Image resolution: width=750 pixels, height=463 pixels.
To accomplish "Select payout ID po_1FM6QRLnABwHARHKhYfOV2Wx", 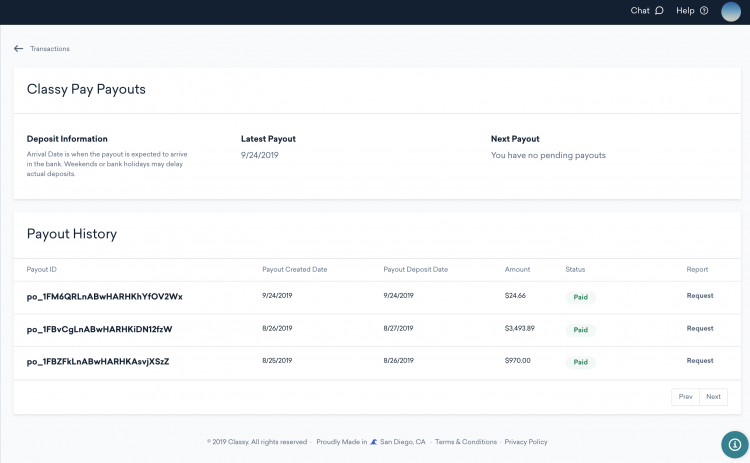I will click(x=104, y=297).
